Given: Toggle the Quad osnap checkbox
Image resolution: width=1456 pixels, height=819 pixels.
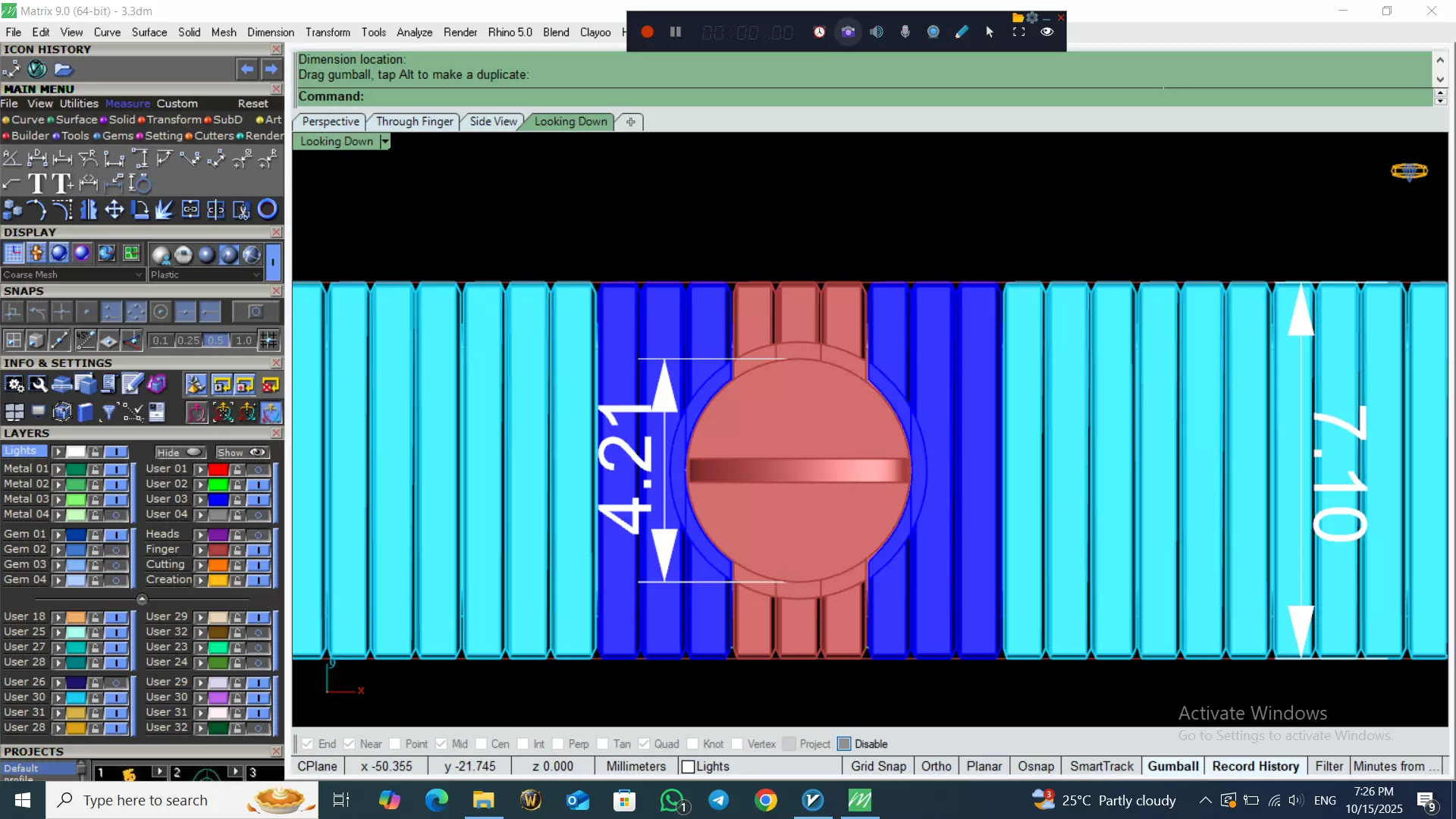Looking at the screenshot, I should pyautogui.click(x=644, y=744).
